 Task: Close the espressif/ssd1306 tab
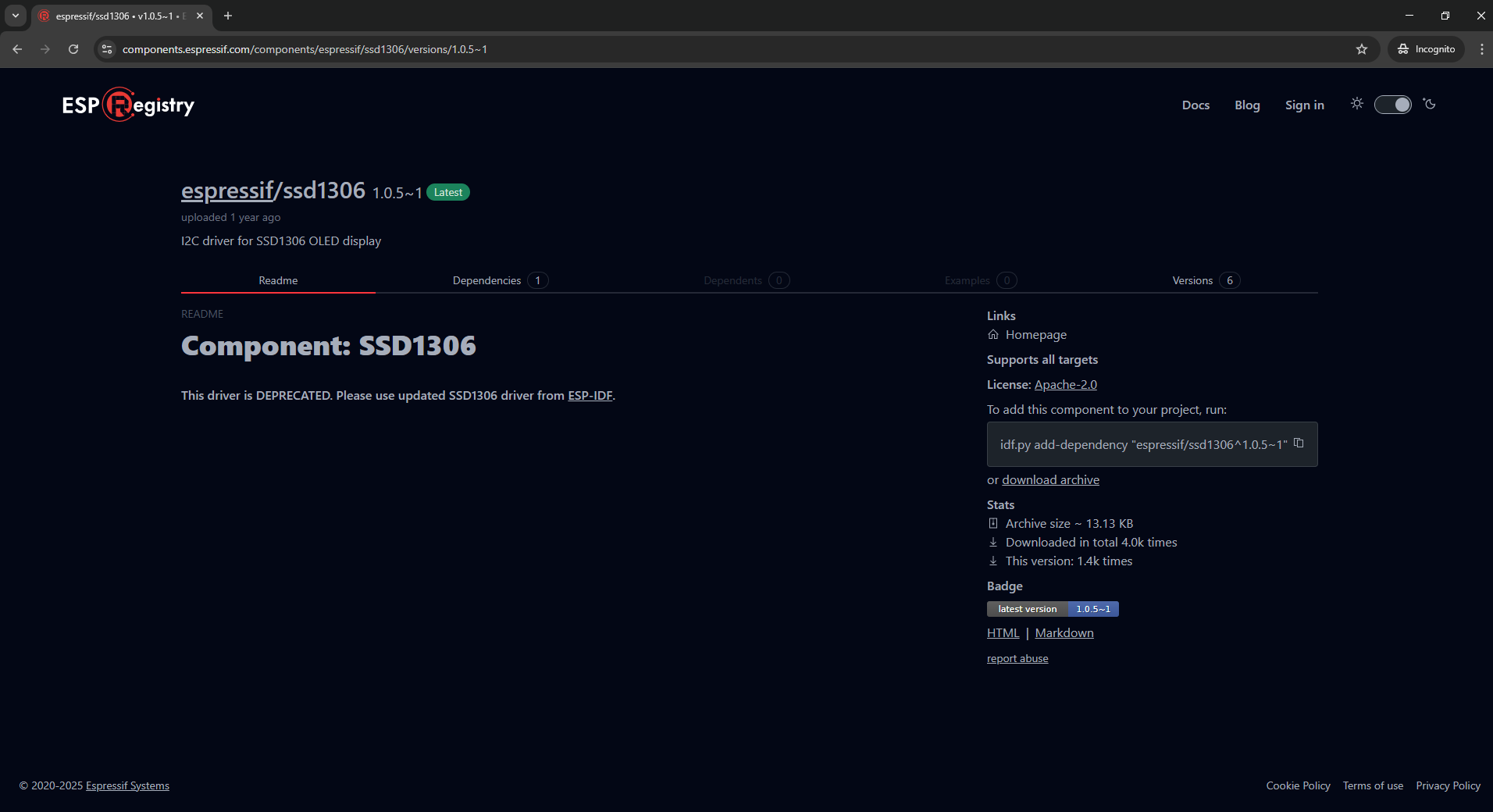(x=200, y=16)
